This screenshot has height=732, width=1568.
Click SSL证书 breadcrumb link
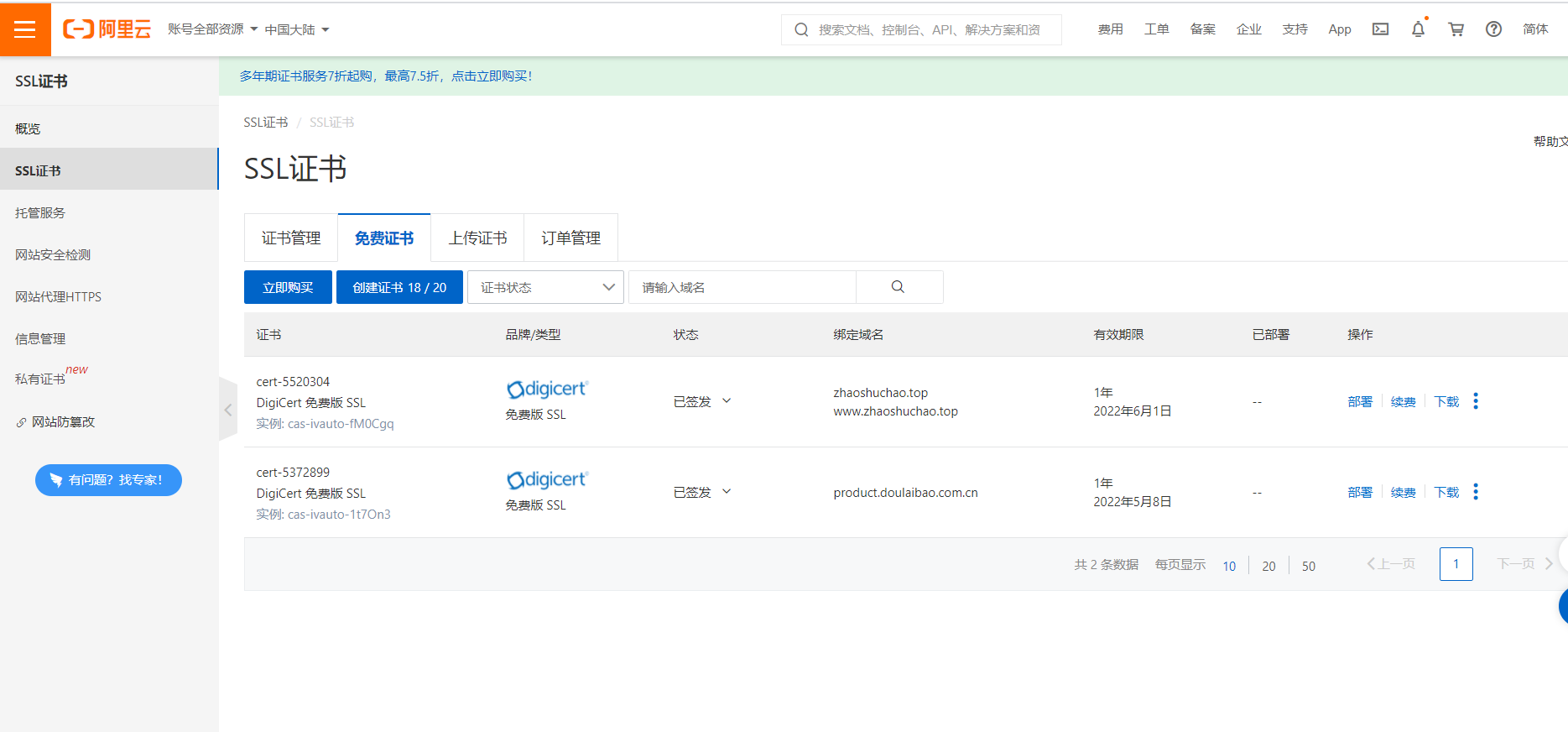[x=266, y=123]
